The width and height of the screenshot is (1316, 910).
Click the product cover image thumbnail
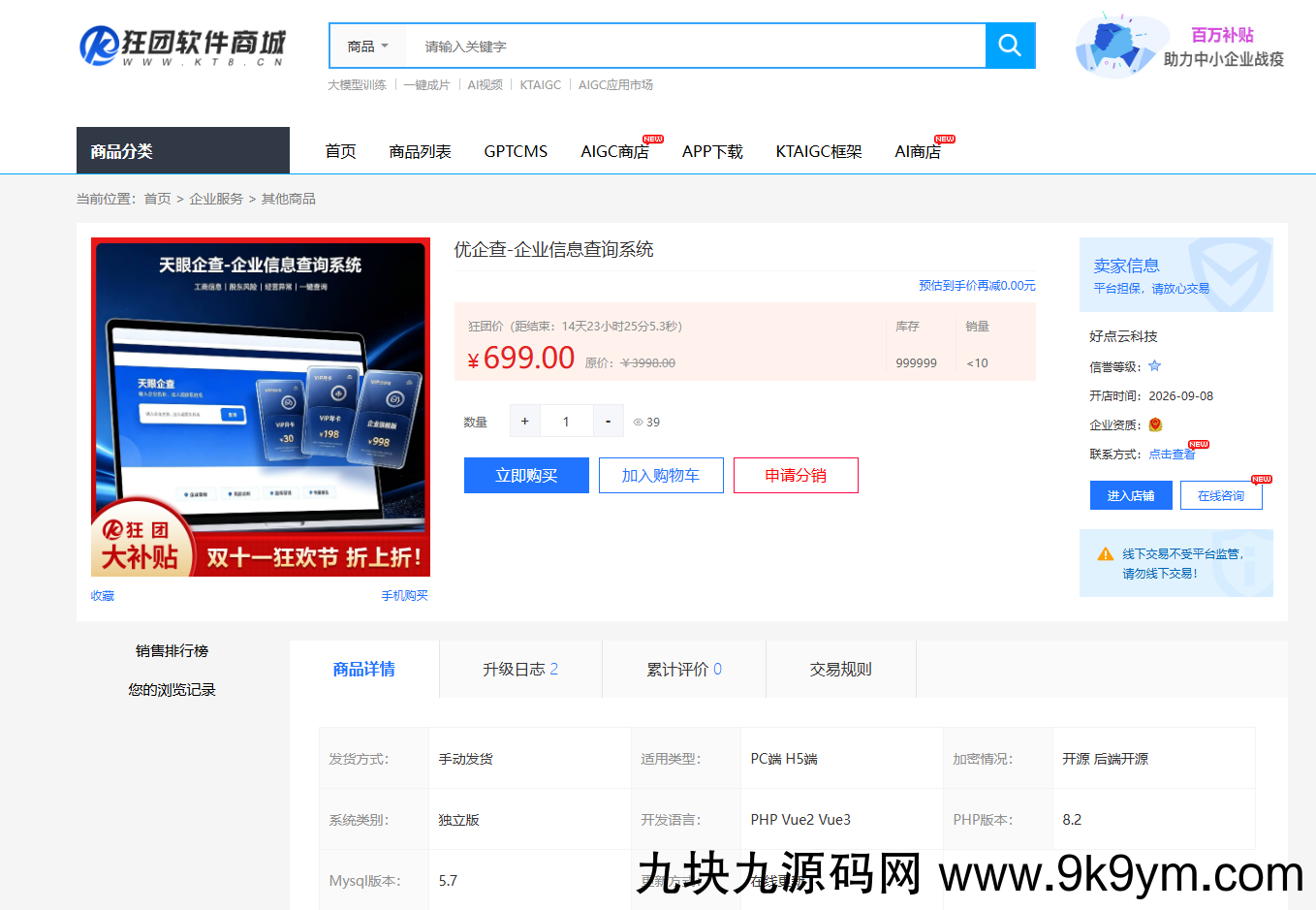coord(261,407)
